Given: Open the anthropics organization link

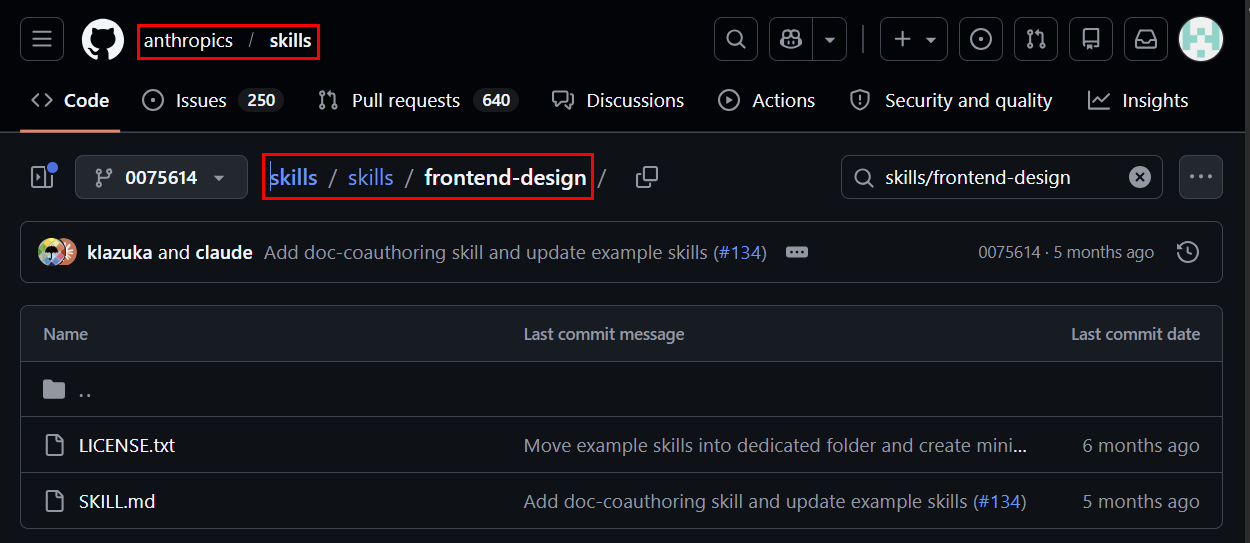Looking at the screenshot, I should coord(188,41).
